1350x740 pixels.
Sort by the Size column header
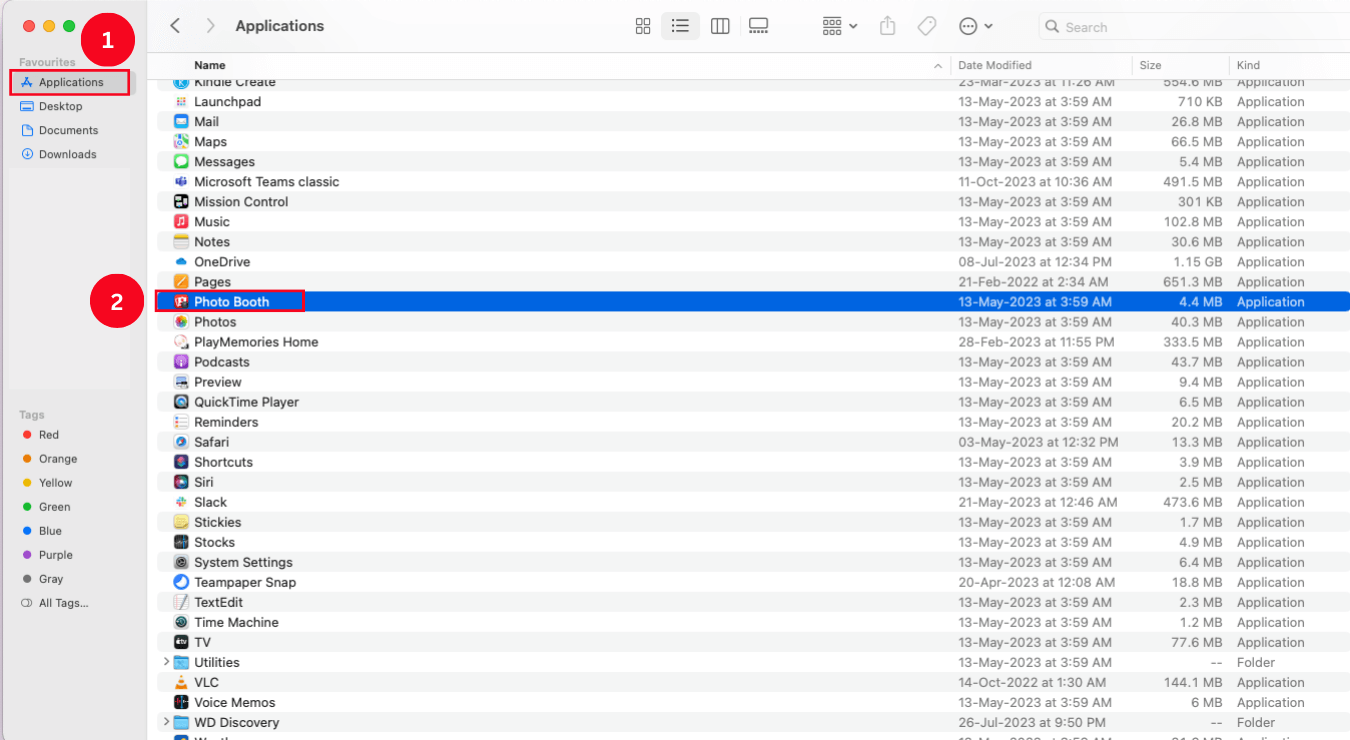1150,65
